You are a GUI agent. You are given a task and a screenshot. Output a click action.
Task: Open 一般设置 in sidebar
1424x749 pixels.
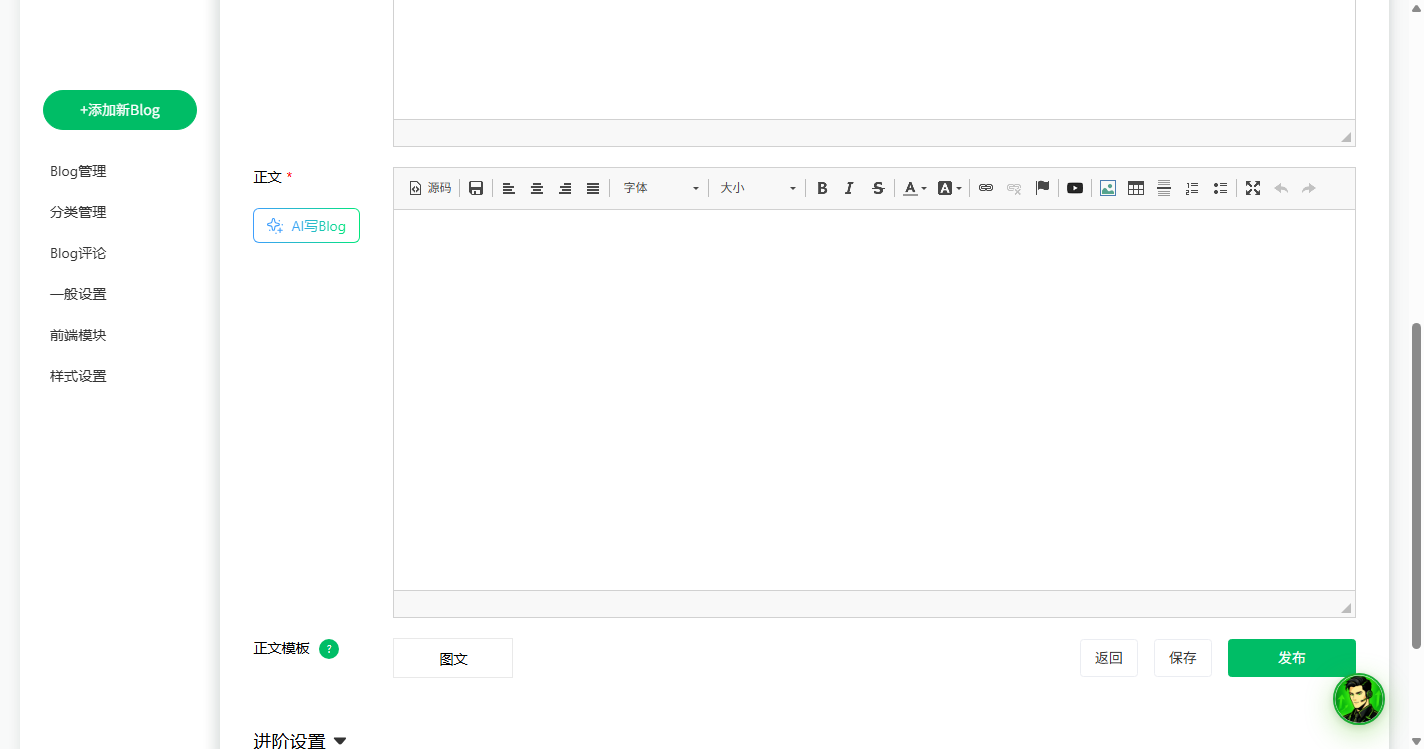point(78,295)
